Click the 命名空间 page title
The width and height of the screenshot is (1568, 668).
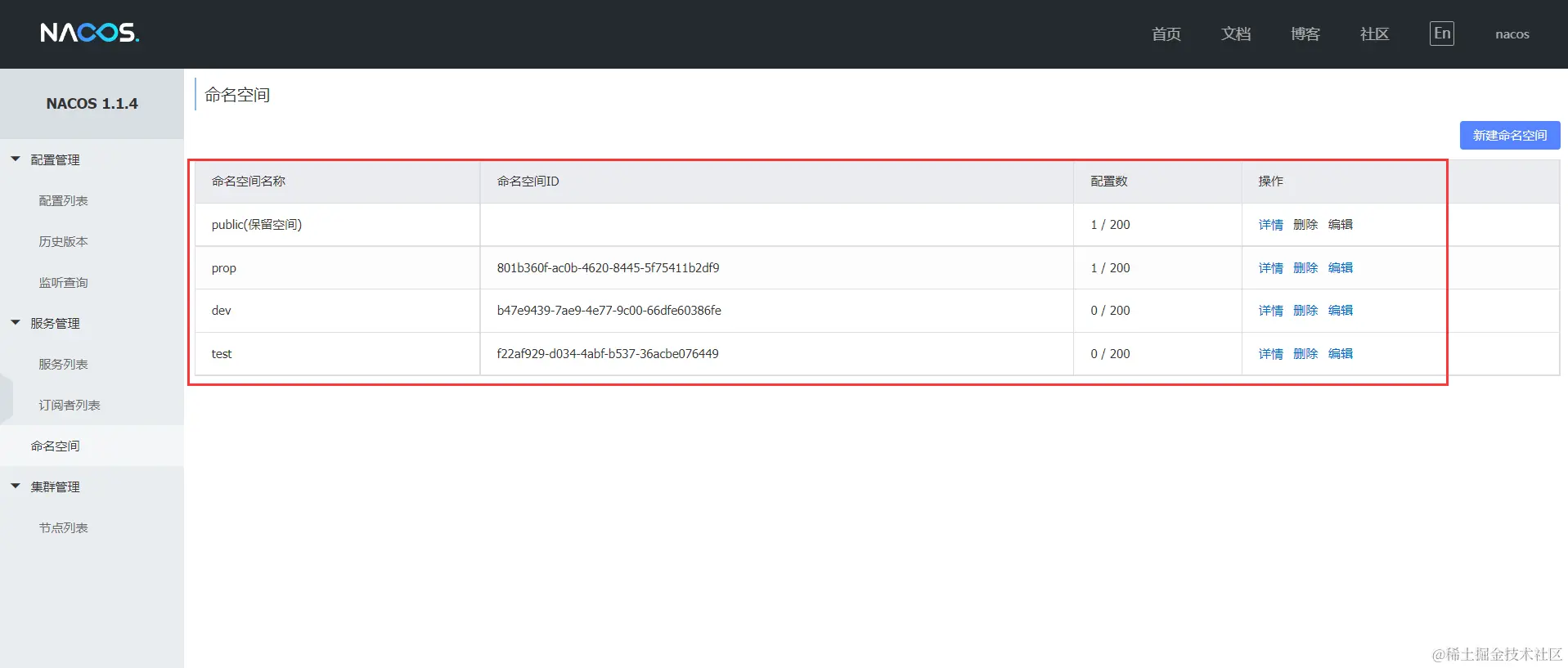237,95
